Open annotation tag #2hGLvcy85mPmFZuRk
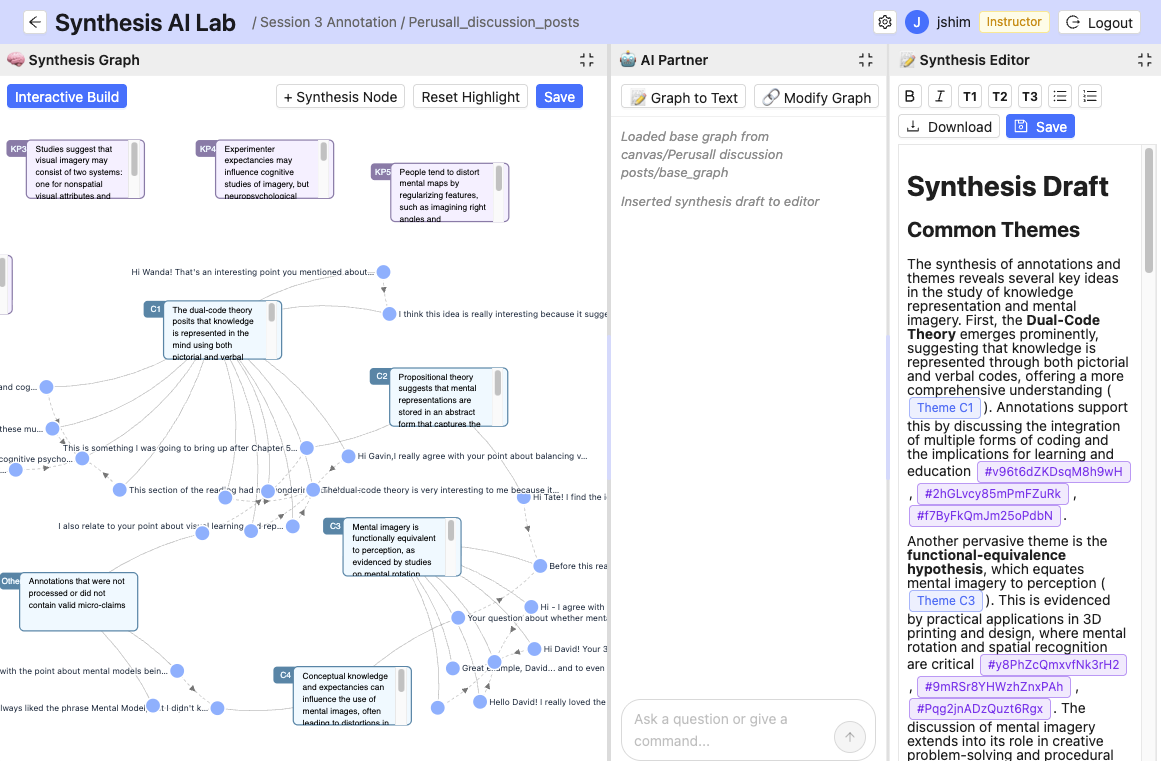Viewport: 1161px width, 761px height. click(992, 494)
